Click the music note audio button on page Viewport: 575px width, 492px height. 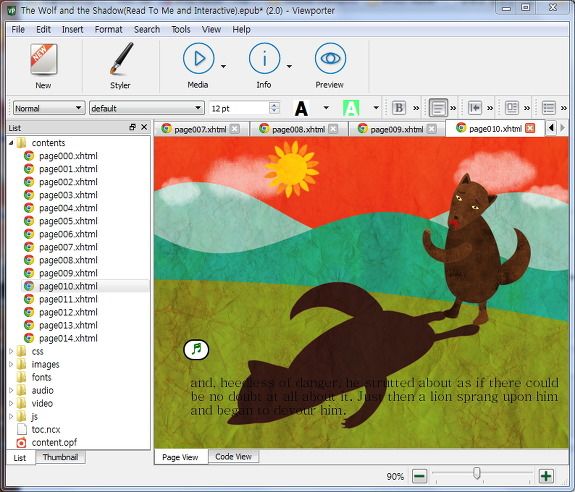(196, 350)
